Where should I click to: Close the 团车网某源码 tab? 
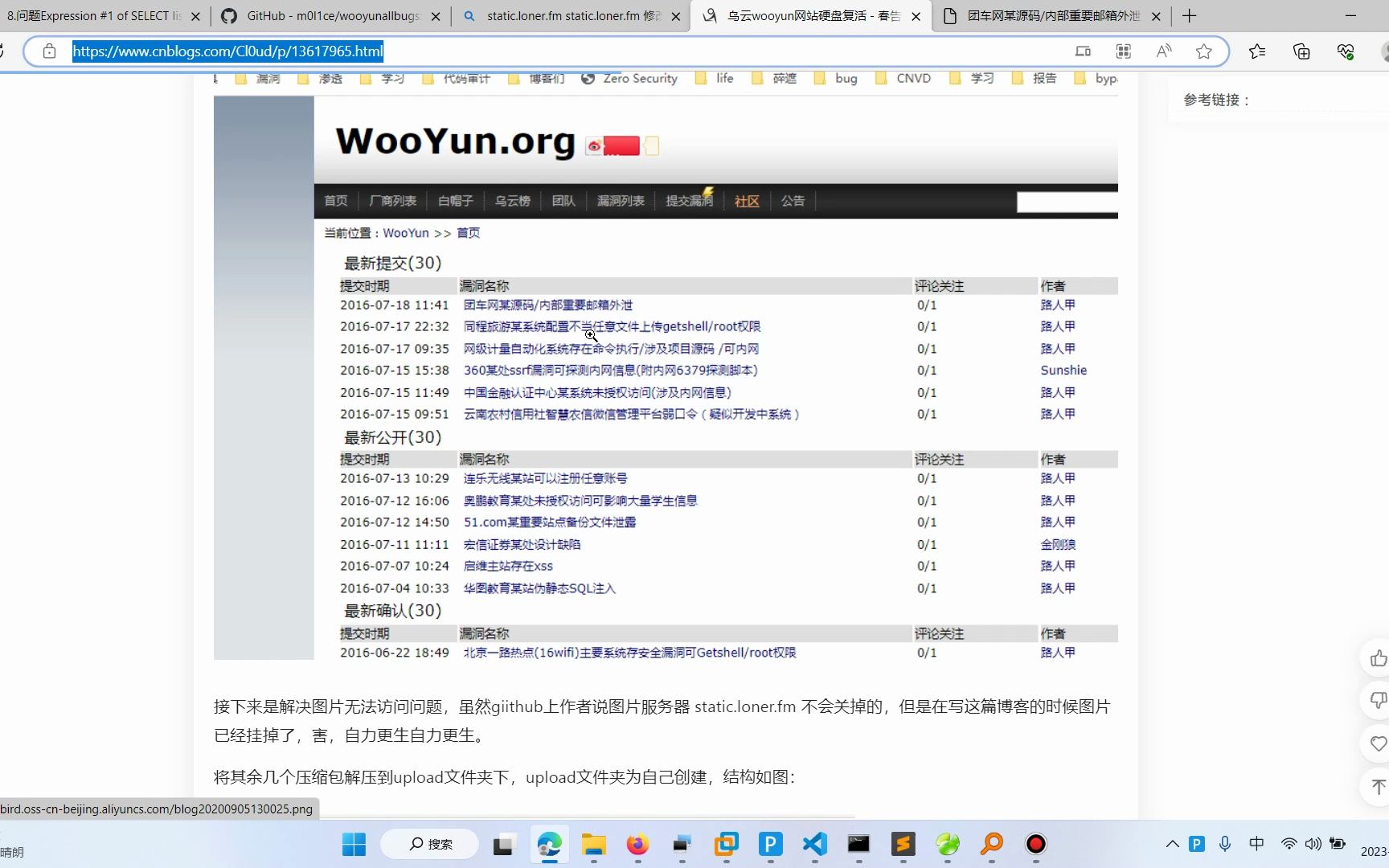1156,16
